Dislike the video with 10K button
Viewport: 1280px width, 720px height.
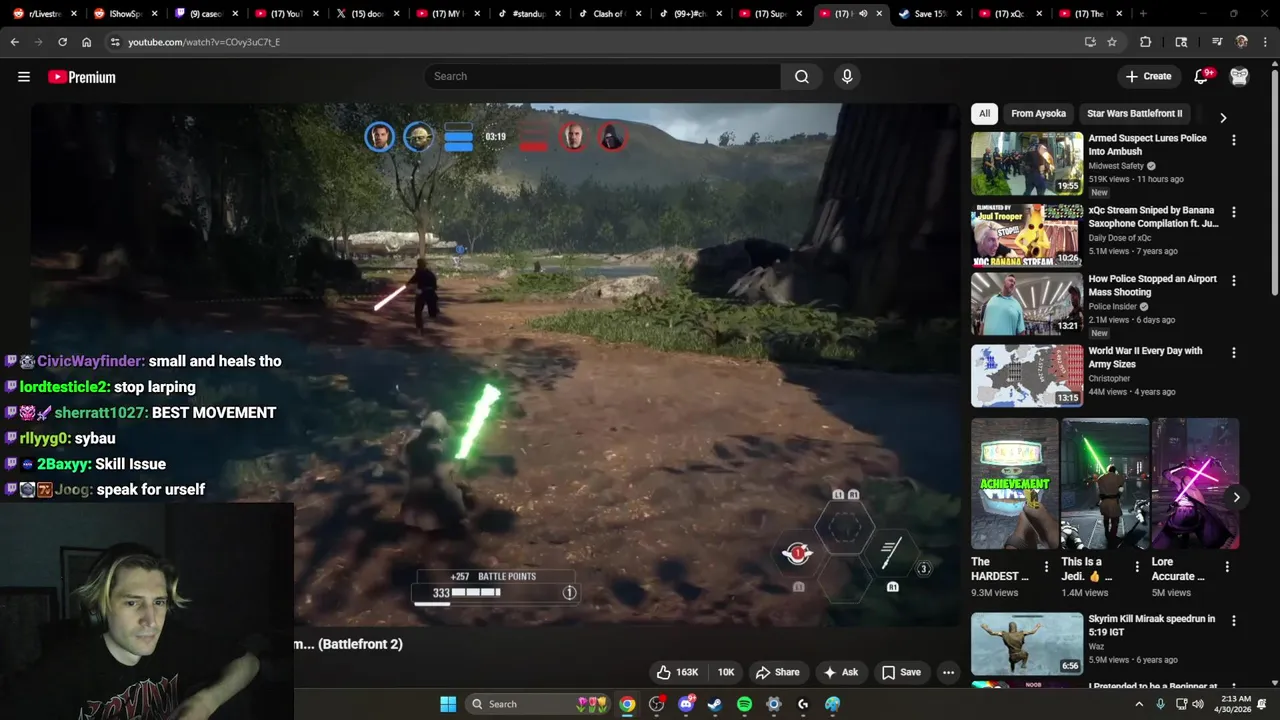tap(726, 672)
